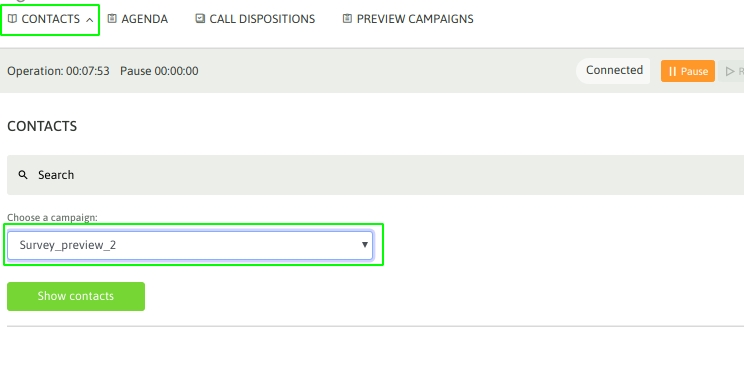Click the green Show contacts button

click(x=76, y=296)
